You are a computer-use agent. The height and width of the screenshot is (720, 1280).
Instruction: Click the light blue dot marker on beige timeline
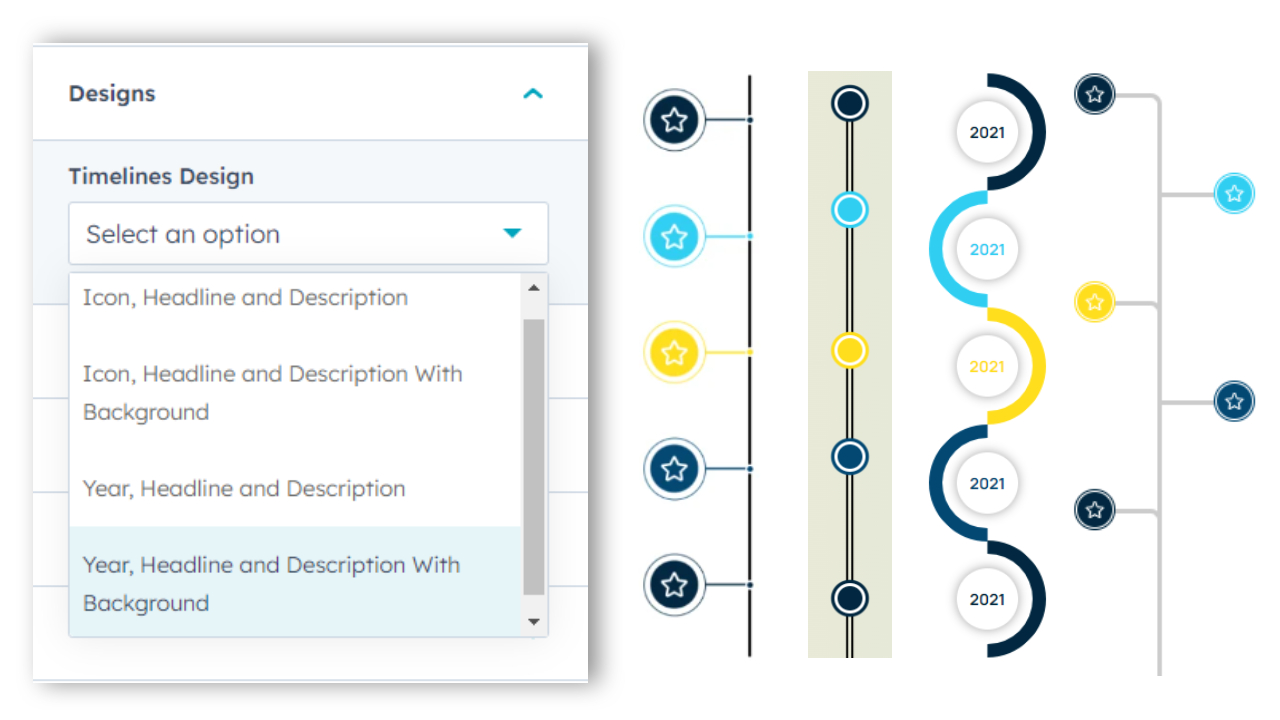(x=849, y=210)
